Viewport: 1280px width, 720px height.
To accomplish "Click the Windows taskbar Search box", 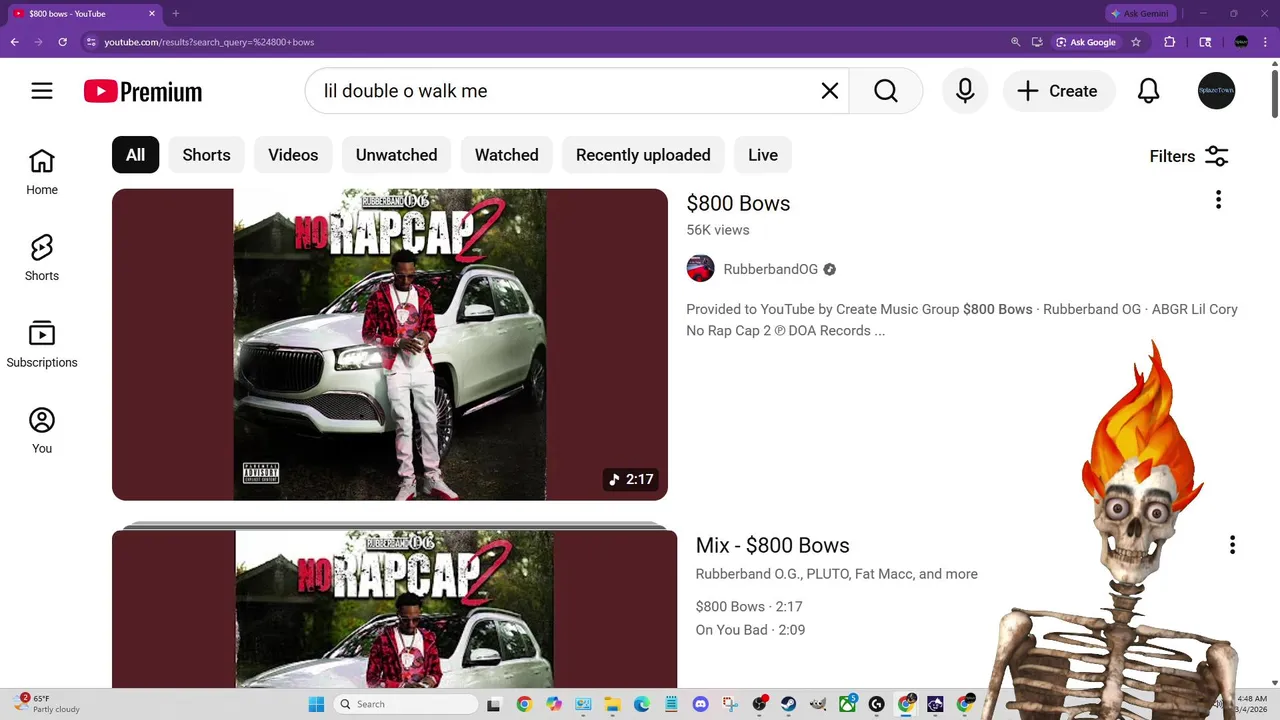I will (x=405, y=704).
